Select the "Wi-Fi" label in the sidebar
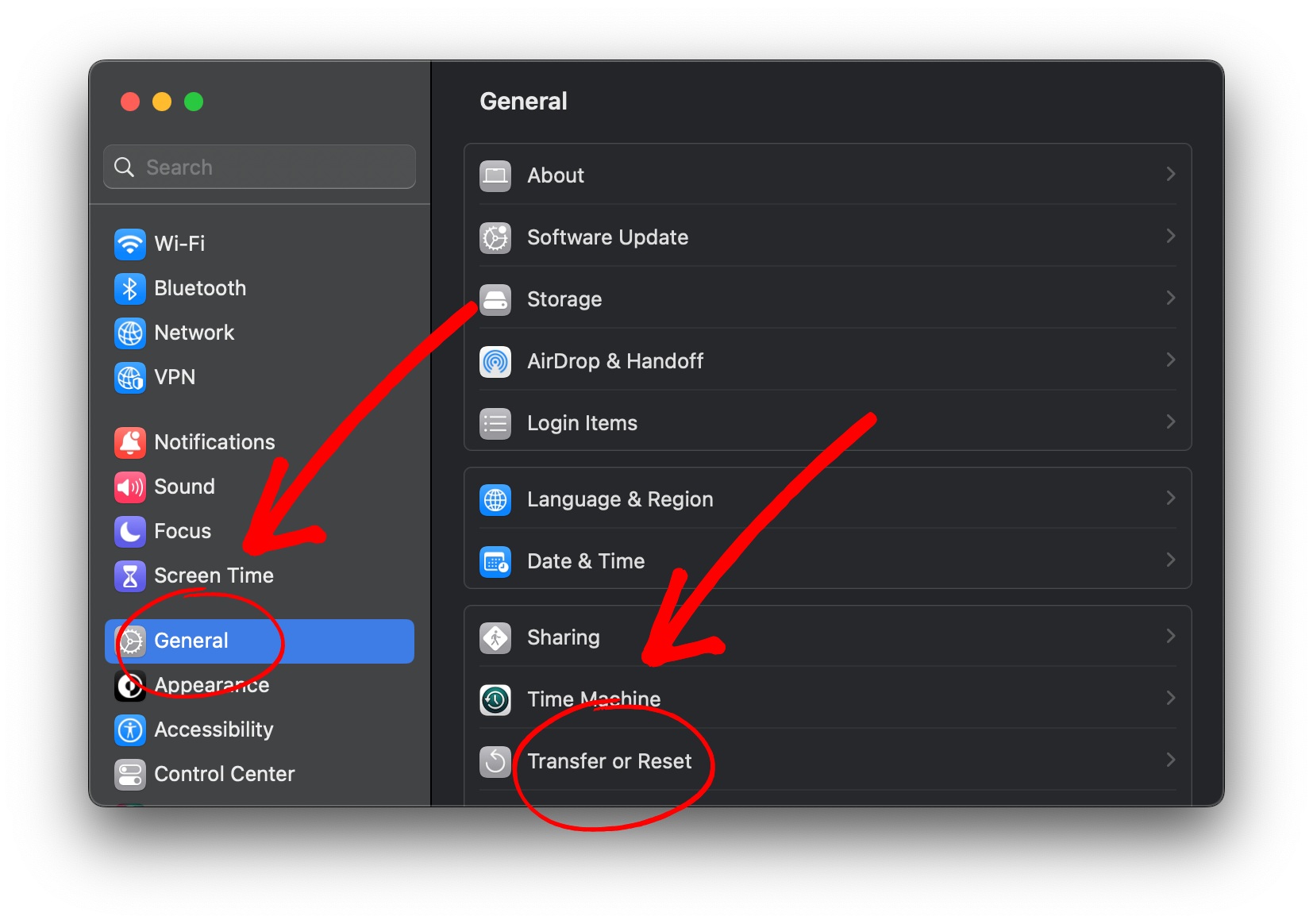 pyautogui.click(x=179, y=244)
